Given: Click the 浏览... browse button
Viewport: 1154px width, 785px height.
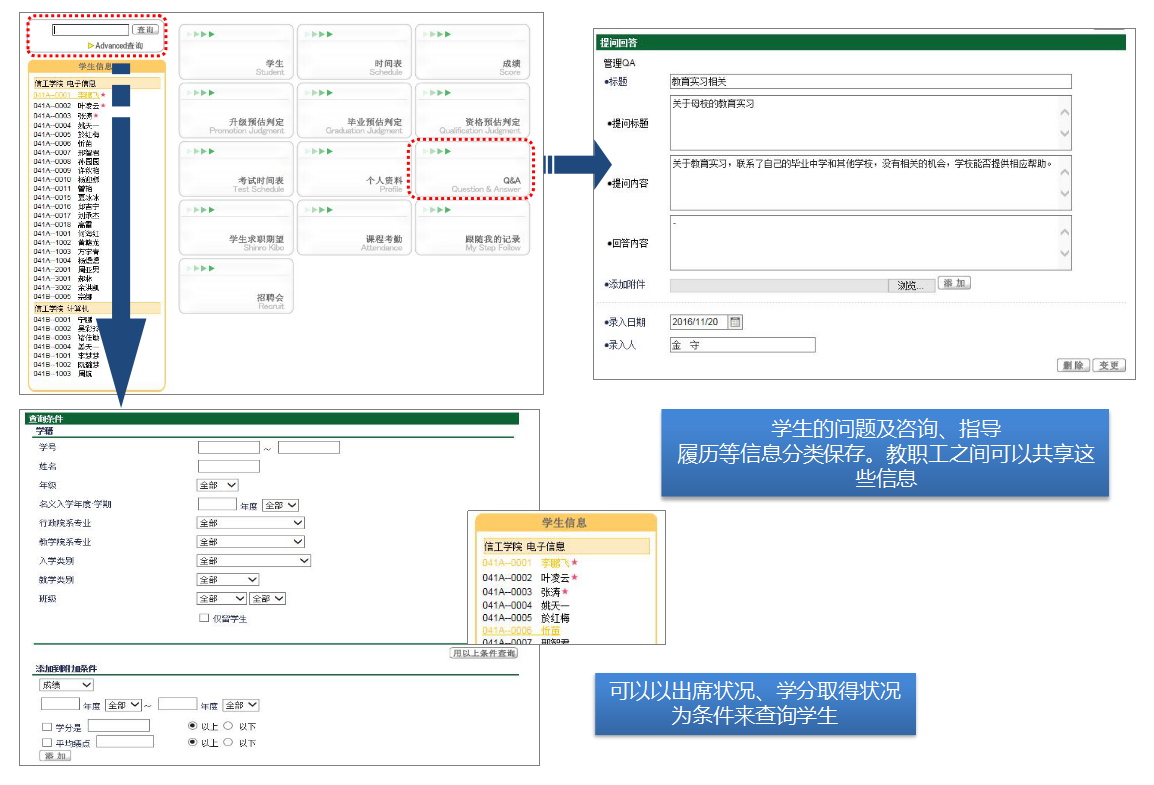Looking at the screenshot, I should (910, 285).
